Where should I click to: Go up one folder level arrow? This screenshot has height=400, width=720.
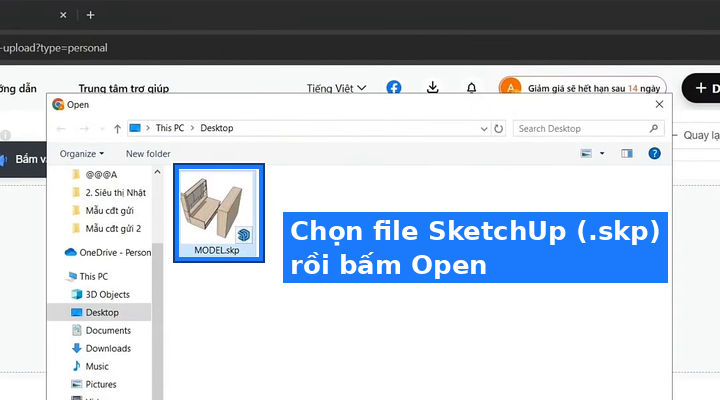point(117,129)
